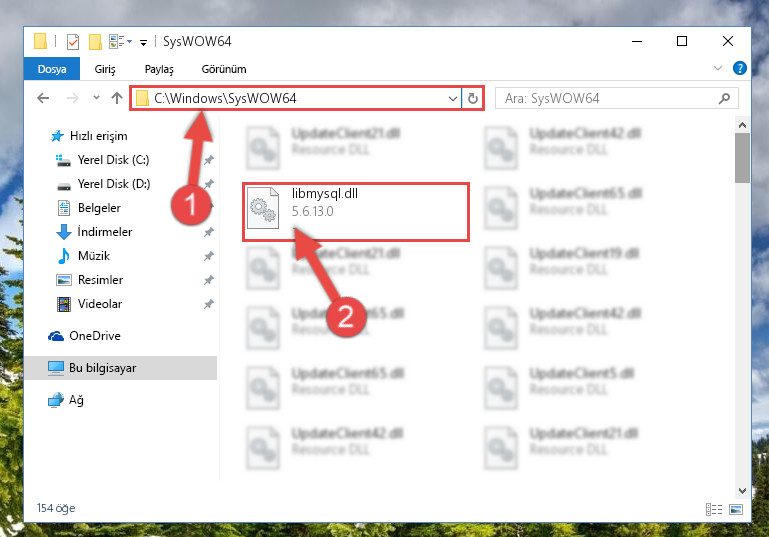Expand the address bar history dropdown
The width and height of the screenshot is (769, 537).
point(453,99)
